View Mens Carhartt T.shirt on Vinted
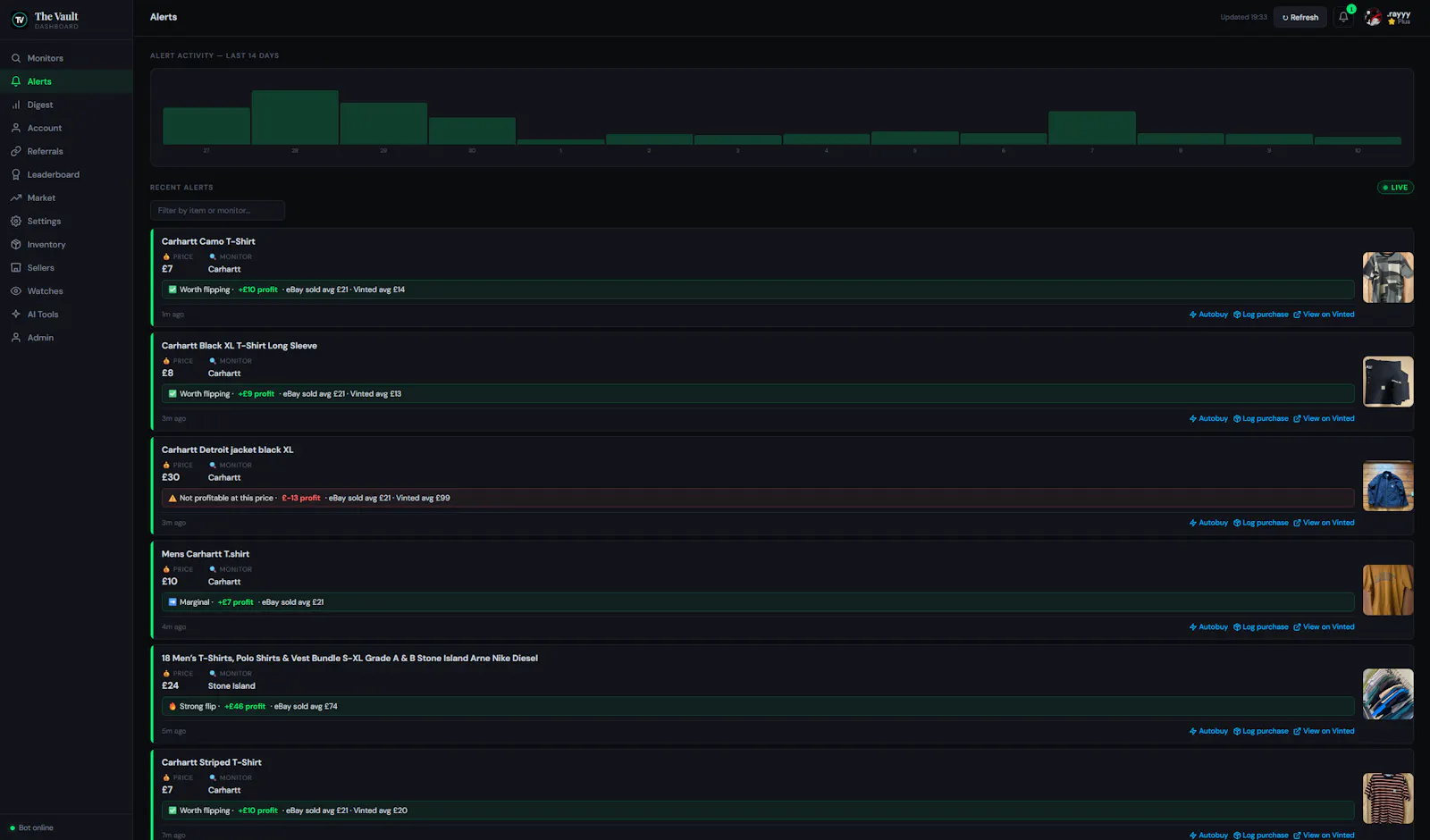 point(1324,627)
